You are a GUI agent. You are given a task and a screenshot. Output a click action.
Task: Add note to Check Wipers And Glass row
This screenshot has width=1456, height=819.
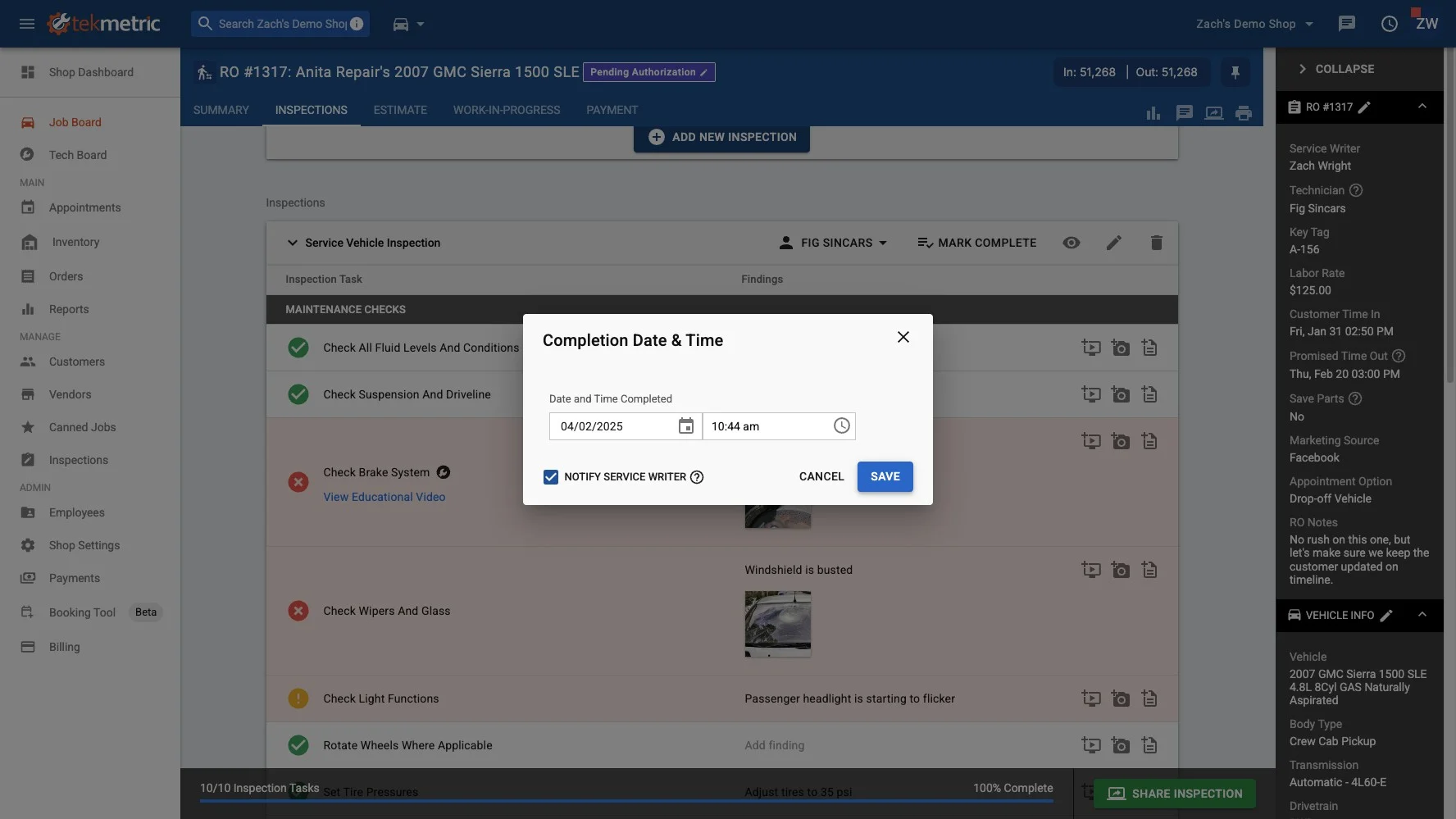click(1149, 570)
